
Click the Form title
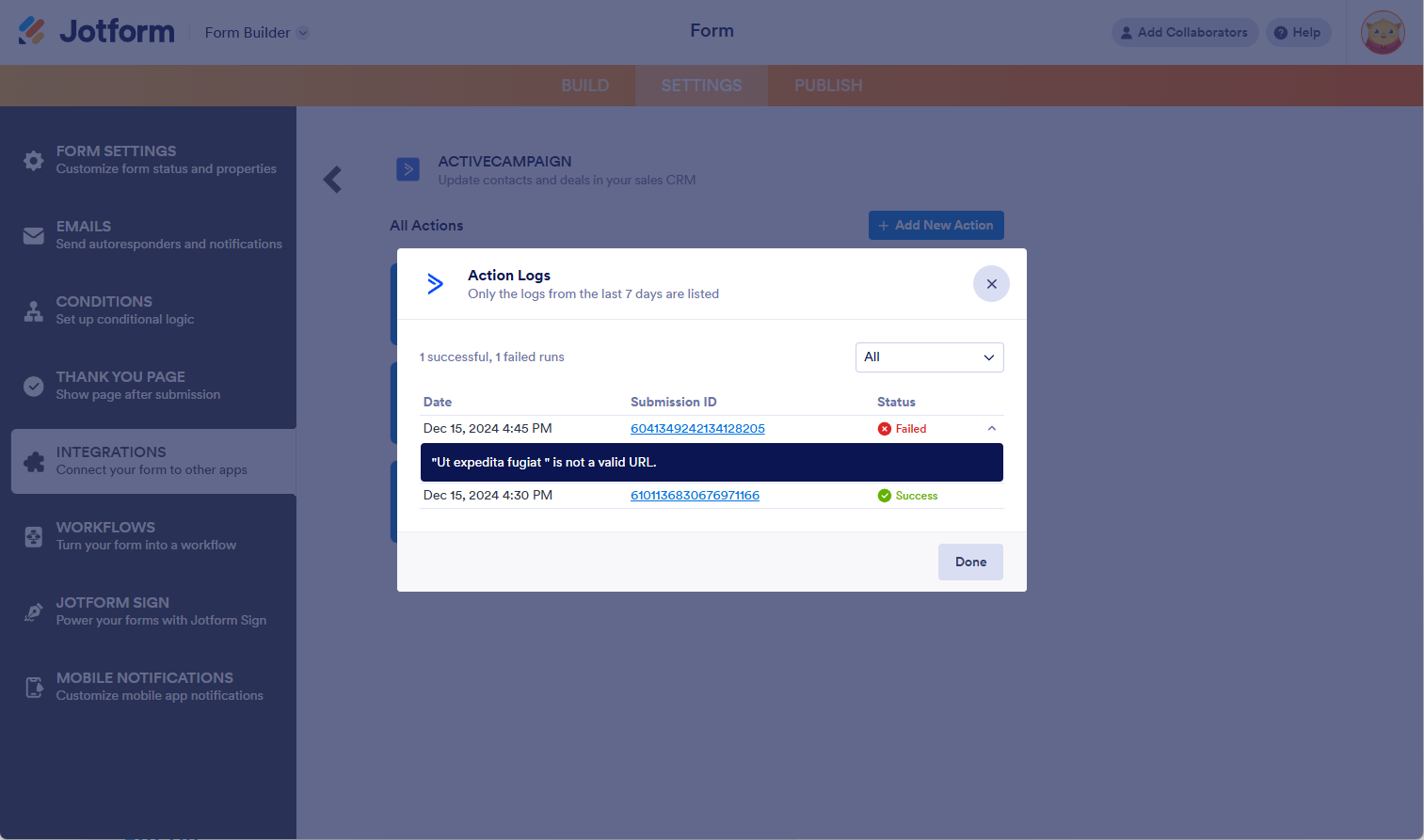pos(712,31)
